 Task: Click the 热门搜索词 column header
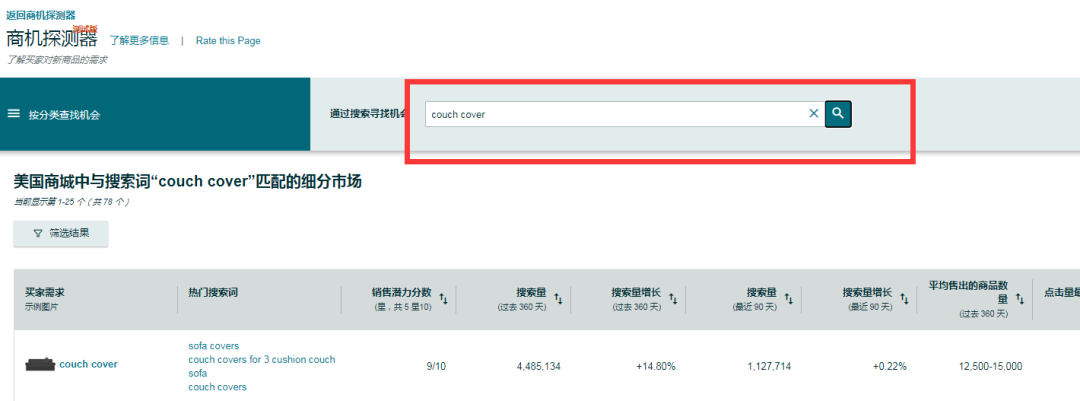pos(213,293)
